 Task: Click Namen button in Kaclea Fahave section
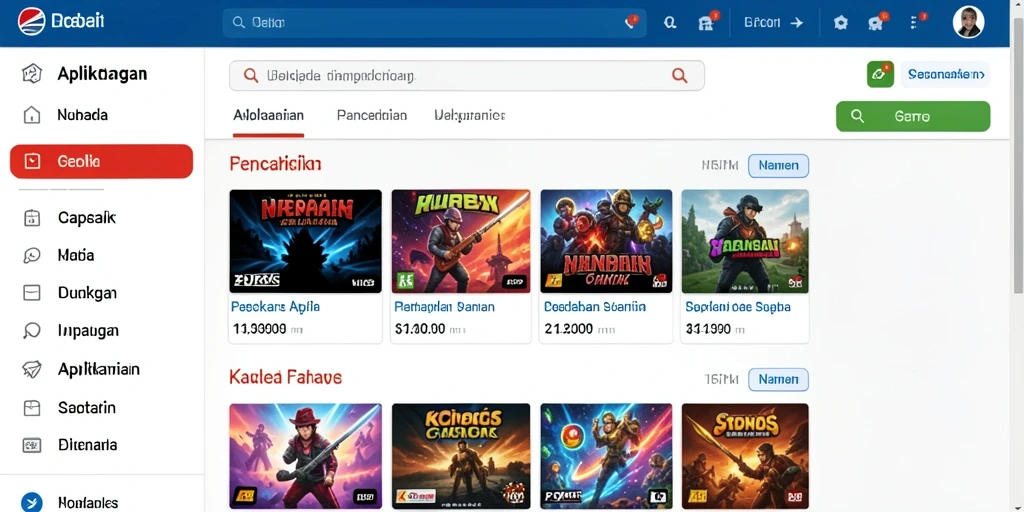tap(778, 379)
